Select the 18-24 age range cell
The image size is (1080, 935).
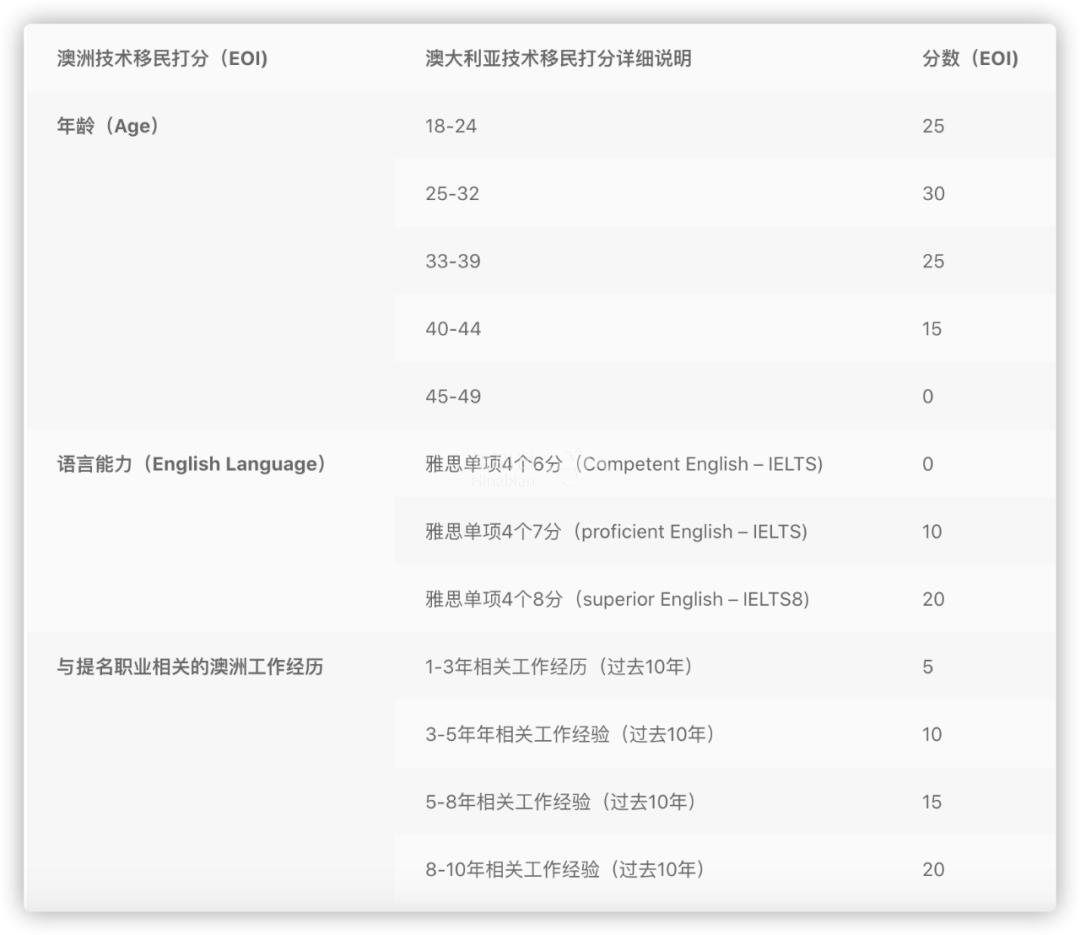coord(451,126)
